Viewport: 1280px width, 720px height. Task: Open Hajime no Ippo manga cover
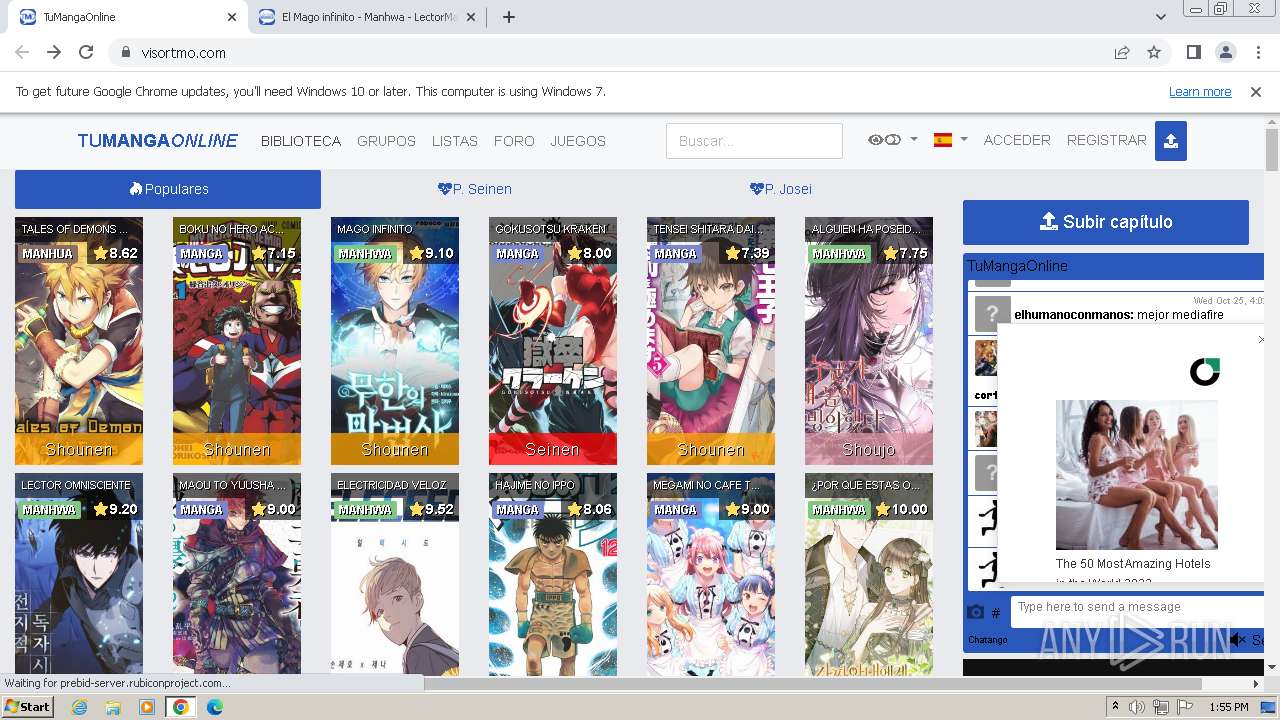(553, 575)
